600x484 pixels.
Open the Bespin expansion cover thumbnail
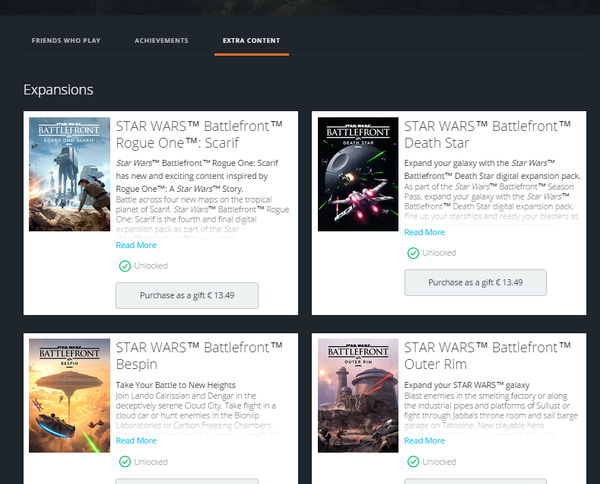tap(69, 396)
